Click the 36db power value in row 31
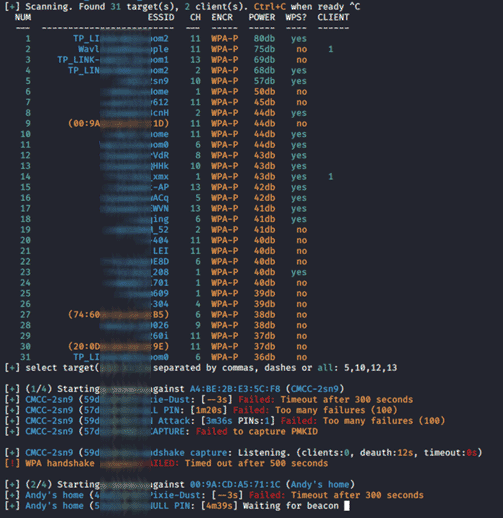This screenshot has width=503, height=518. pyautogui.click(x=264, y=357)
